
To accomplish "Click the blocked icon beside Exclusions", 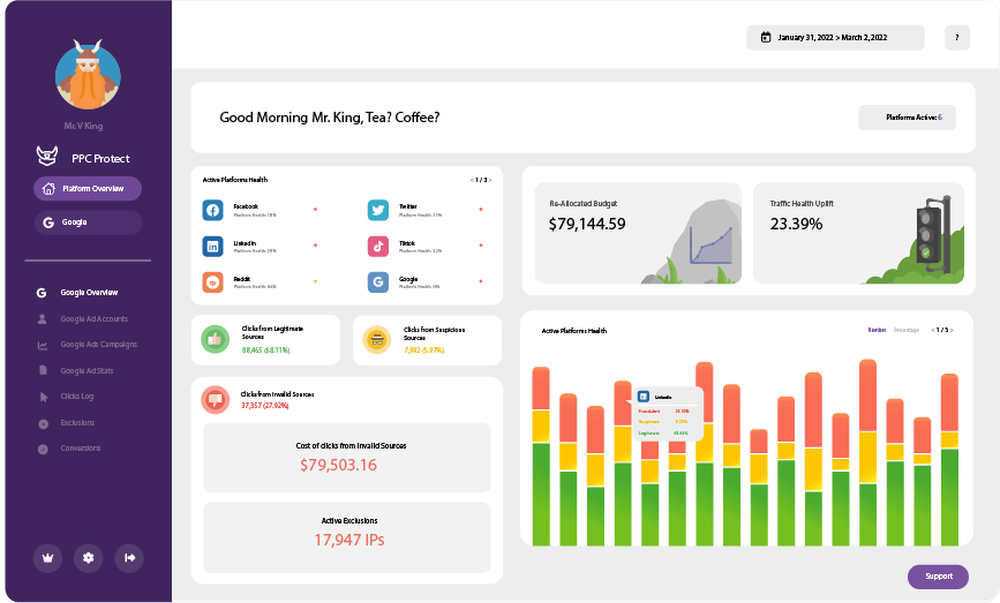I will 43,423.
